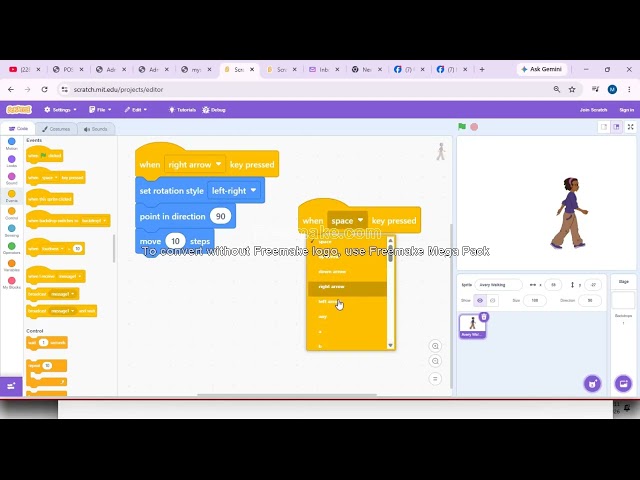This screenshot has height=480, width=640.
Task: Open the Control blocks category
Action: (11, 213)
